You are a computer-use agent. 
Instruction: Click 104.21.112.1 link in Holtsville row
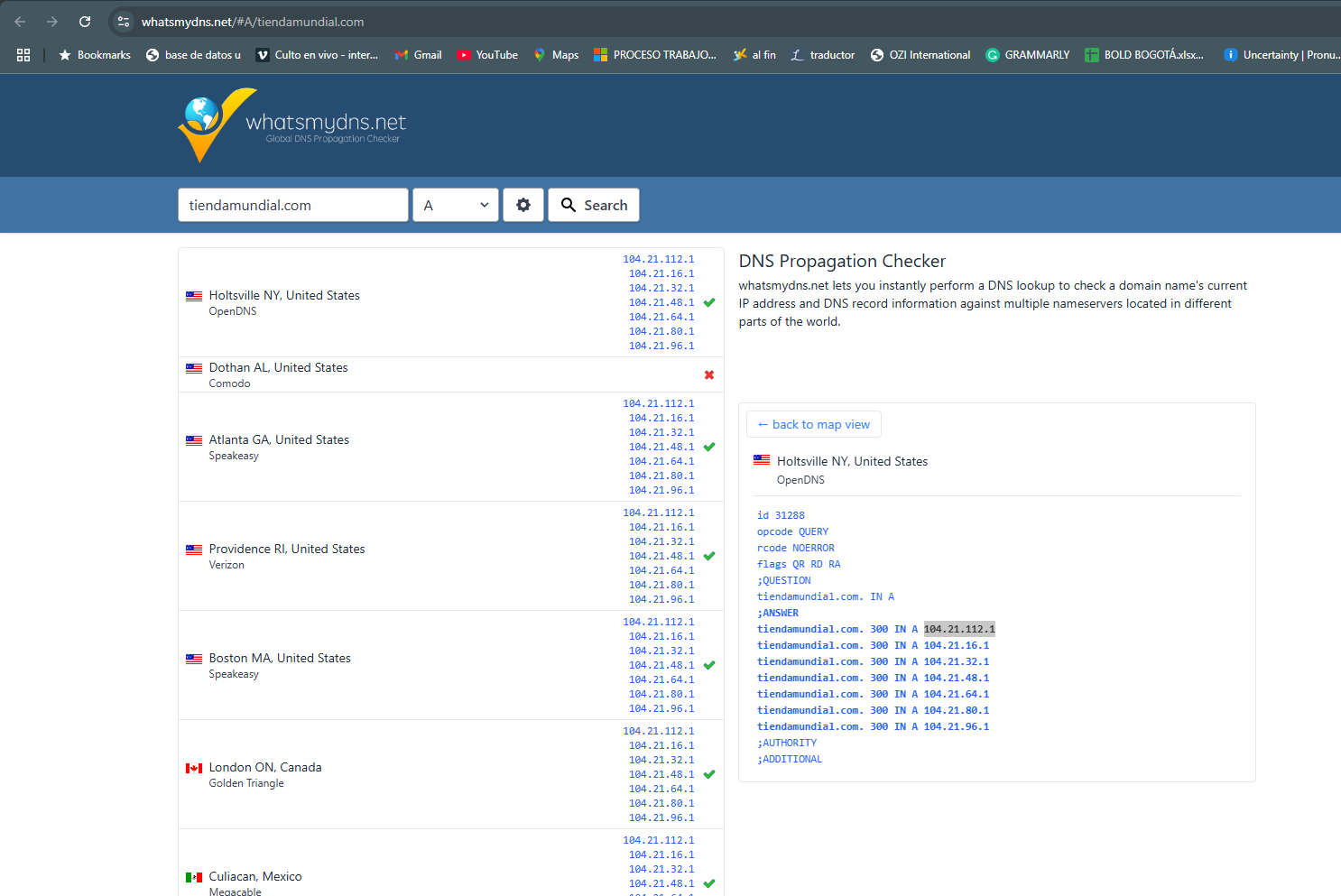[x=659, y=259]
